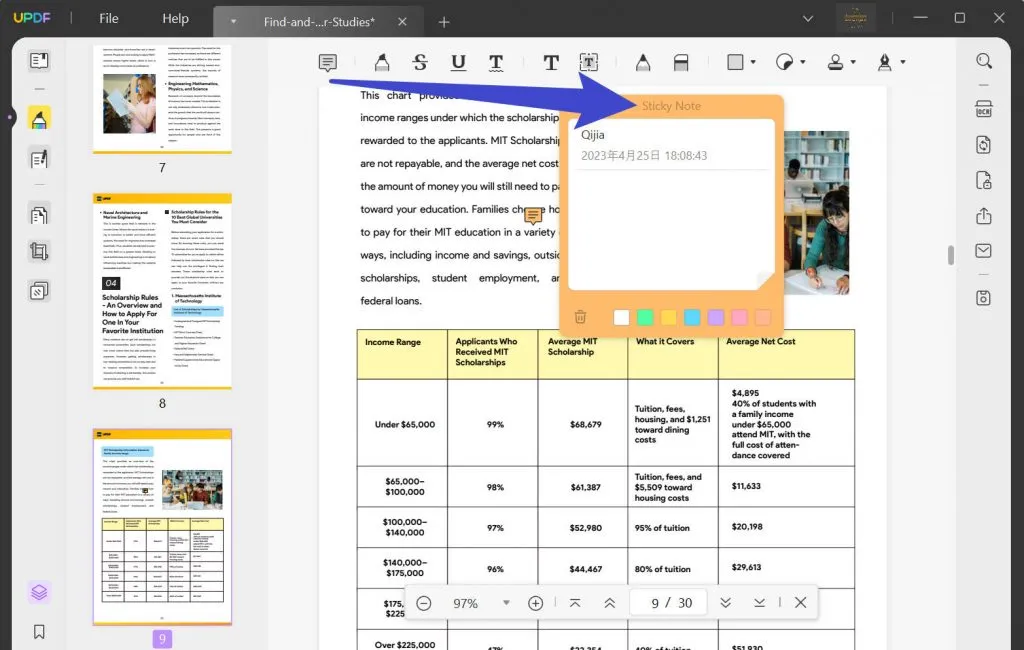
Task: Select the text comment tool
Action: tap(551, 63)
